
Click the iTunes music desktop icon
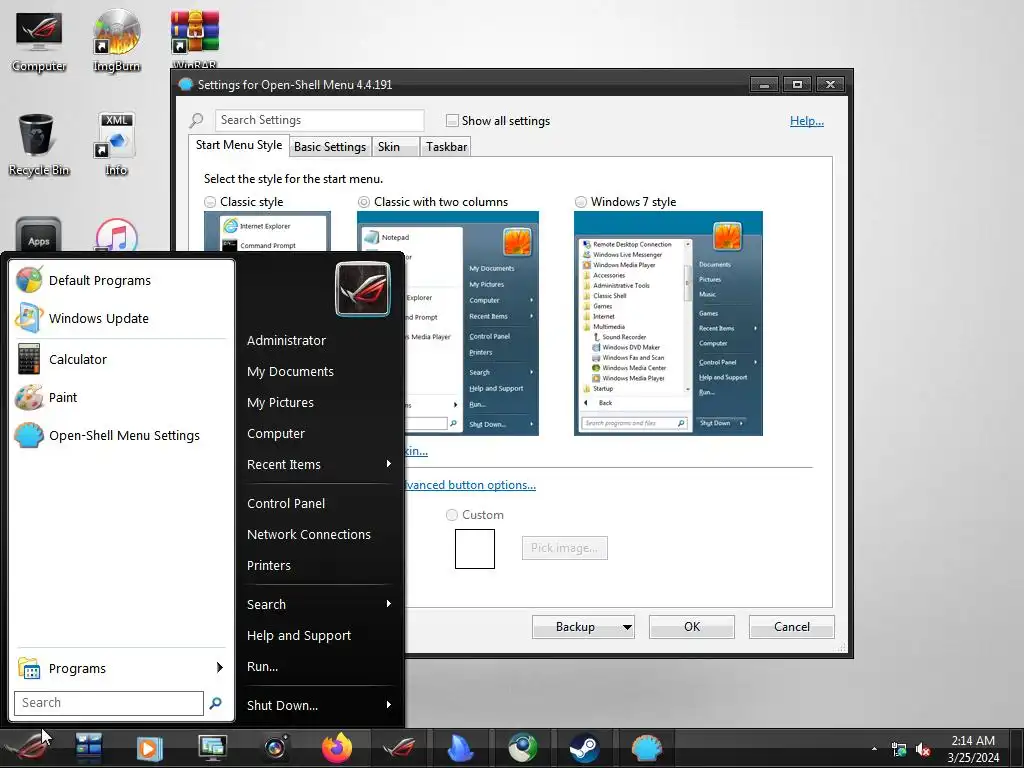(x=116, y=235)
